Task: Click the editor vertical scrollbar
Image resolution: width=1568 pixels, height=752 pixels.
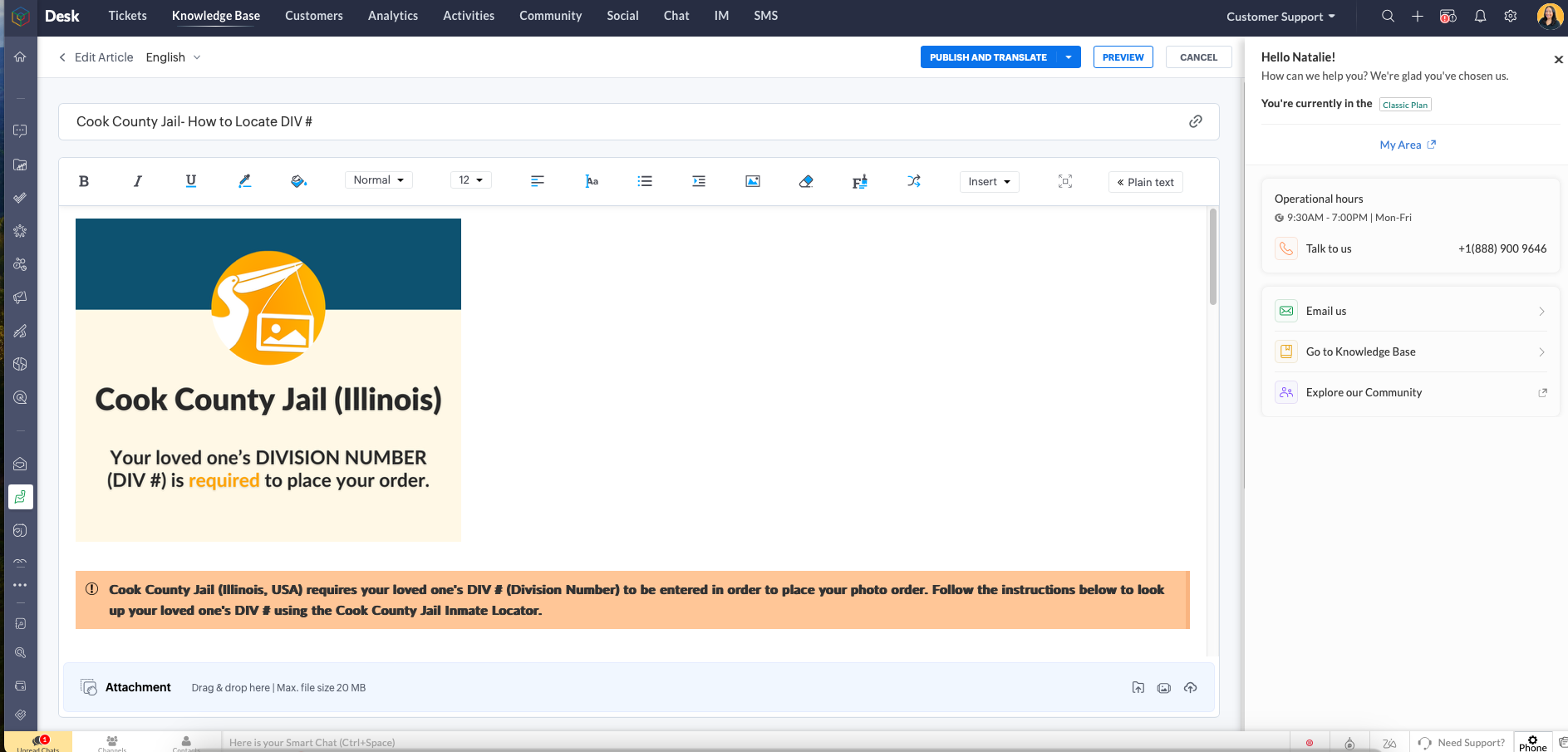Action: 1213,257
